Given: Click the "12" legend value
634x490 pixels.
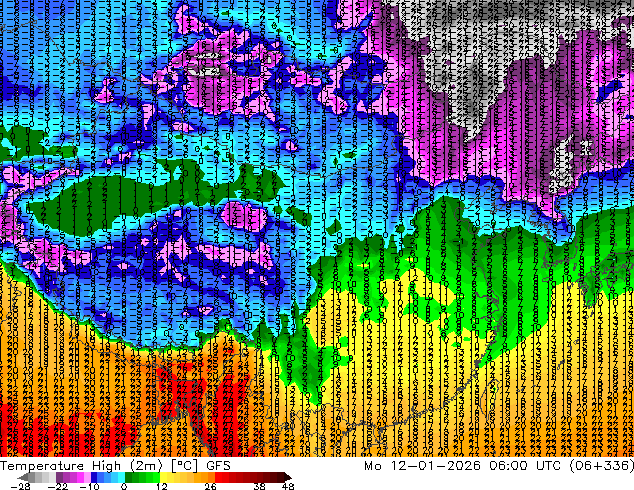Looking at the screenshot, I should (x=162, y=486).
